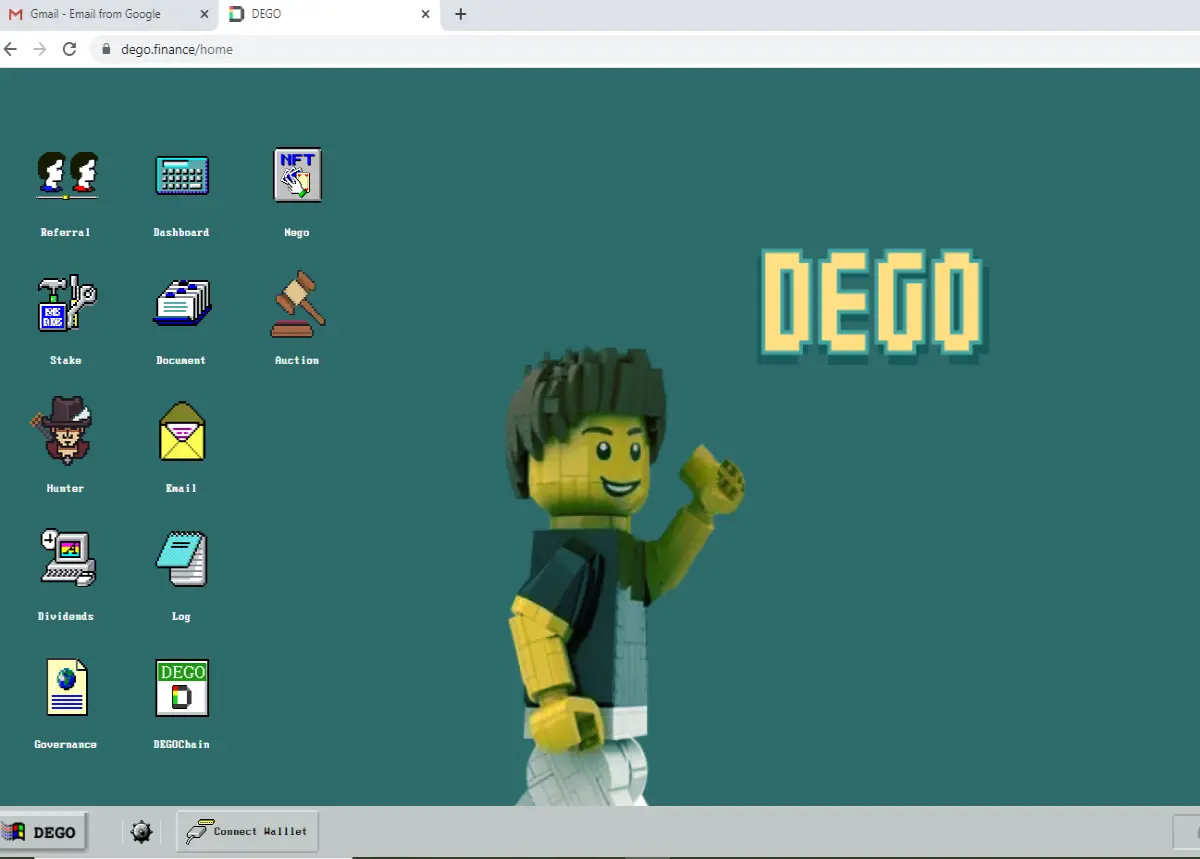1200x859 pixels.
Task: Open the Dashboard keyboard icon
Action: point(182,175)
